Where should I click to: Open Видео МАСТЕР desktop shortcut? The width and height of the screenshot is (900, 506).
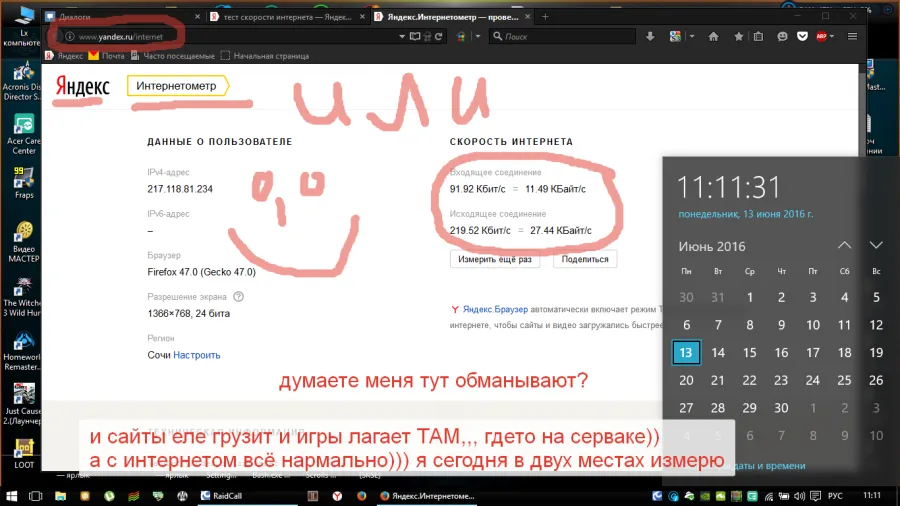click(24, 242)
